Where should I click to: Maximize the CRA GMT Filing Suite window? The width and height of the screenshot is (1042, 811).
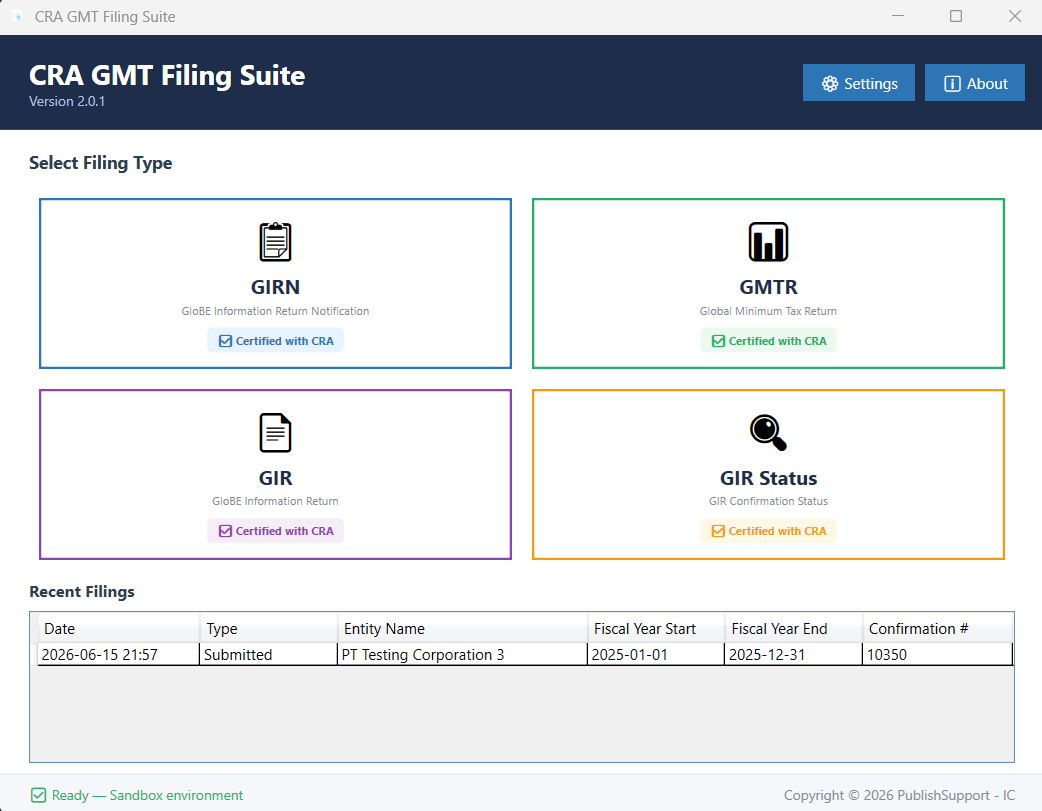pyautogui.click(x=956, y=16)
